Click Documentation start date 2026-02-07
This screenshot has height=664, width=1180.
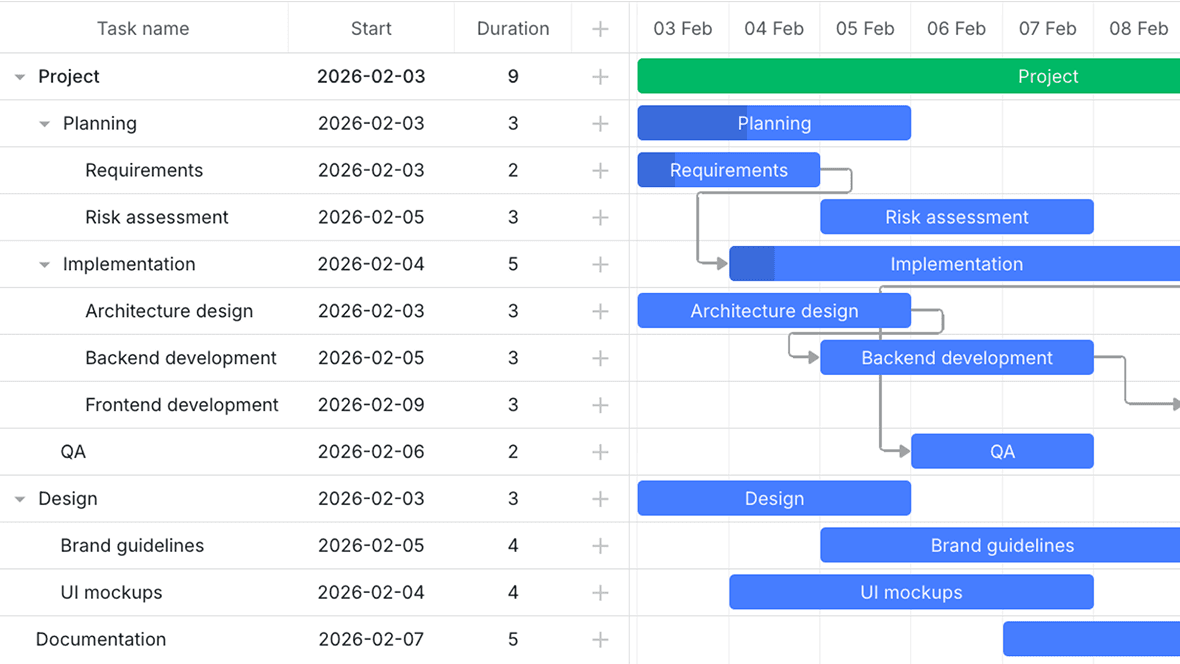371,639
